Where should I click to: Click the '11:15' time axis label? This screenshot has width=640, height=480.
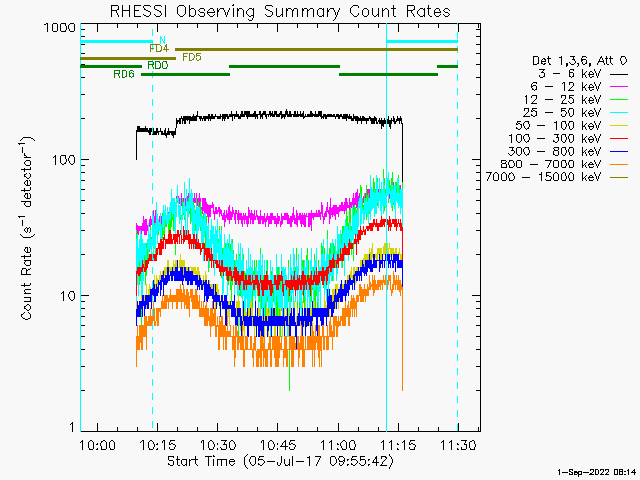coord(398,445)
